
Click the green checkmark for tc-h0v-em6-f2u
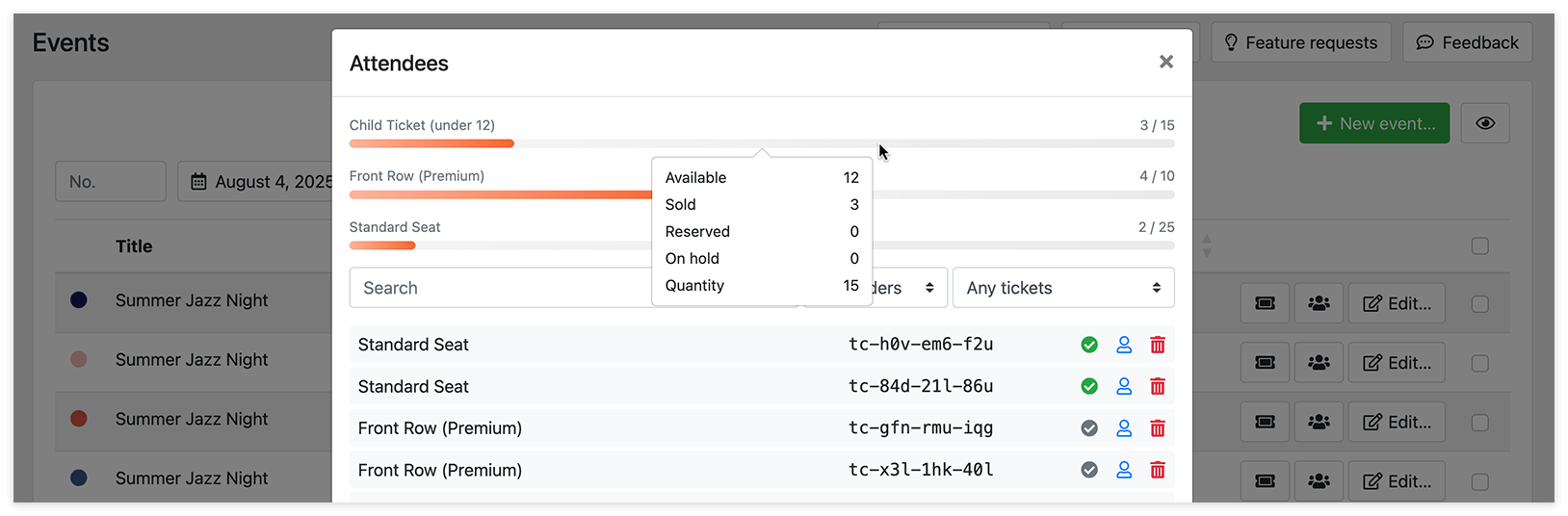point(1089,345)
